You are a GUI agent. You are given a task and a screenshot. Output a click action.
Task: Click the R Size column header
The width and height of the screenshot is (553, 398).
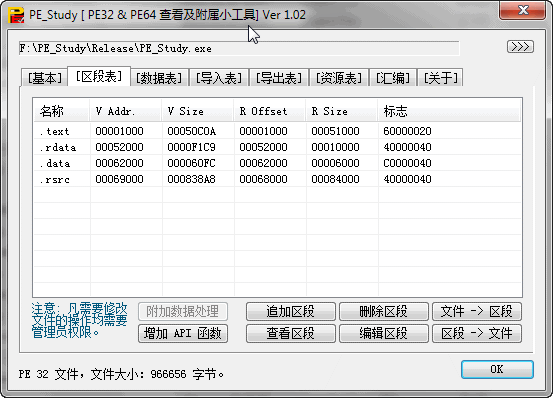point(342,111)
